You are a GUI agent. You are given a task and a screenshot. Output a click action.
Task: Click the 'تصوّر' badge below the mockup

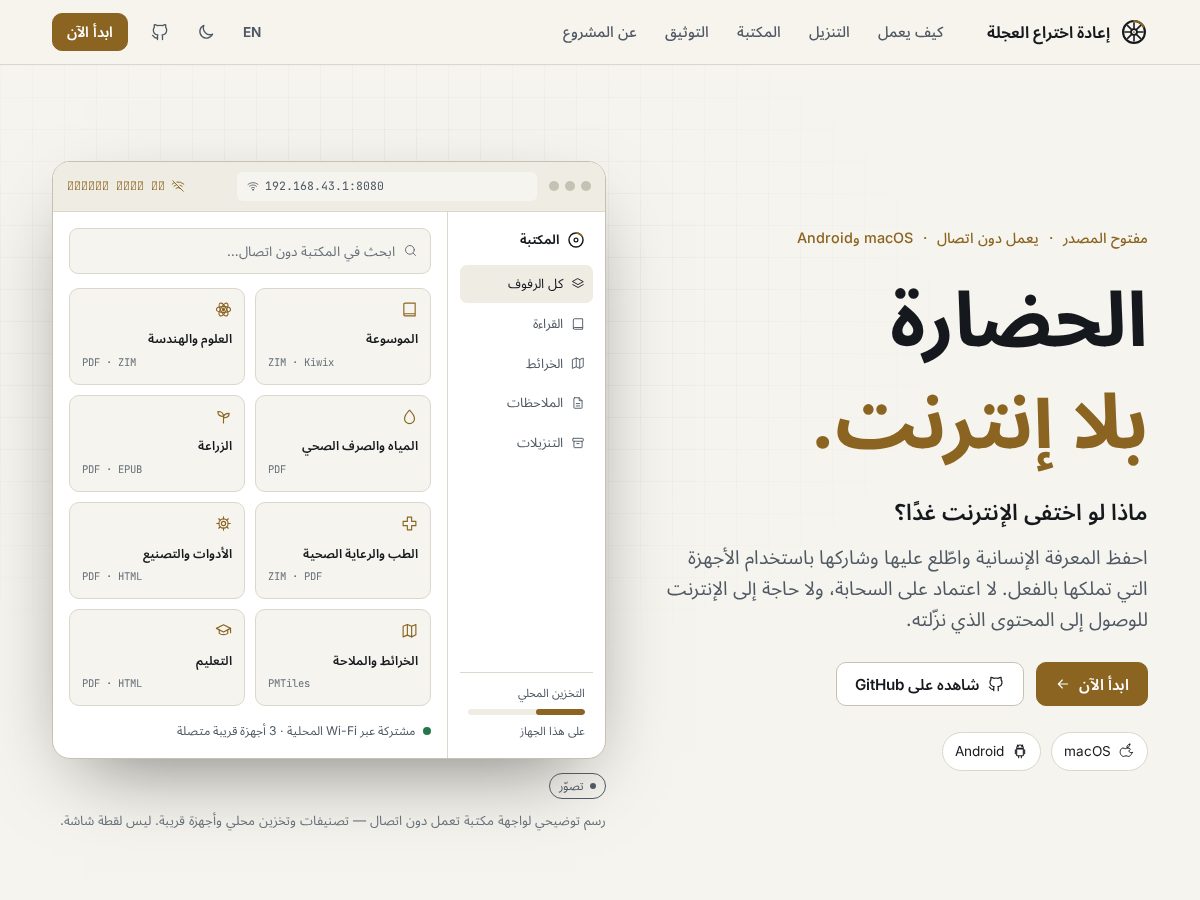(x=577, y=786)
